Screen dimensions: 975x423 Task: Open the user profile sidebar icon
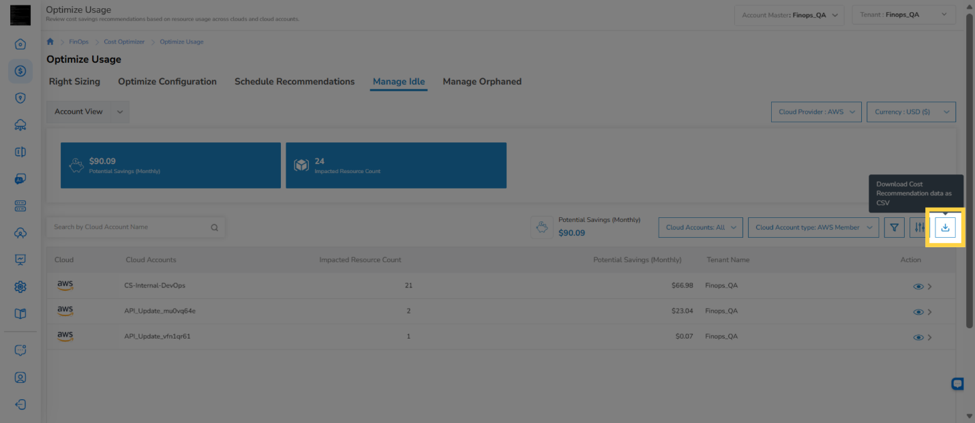(x=20, y=377)
